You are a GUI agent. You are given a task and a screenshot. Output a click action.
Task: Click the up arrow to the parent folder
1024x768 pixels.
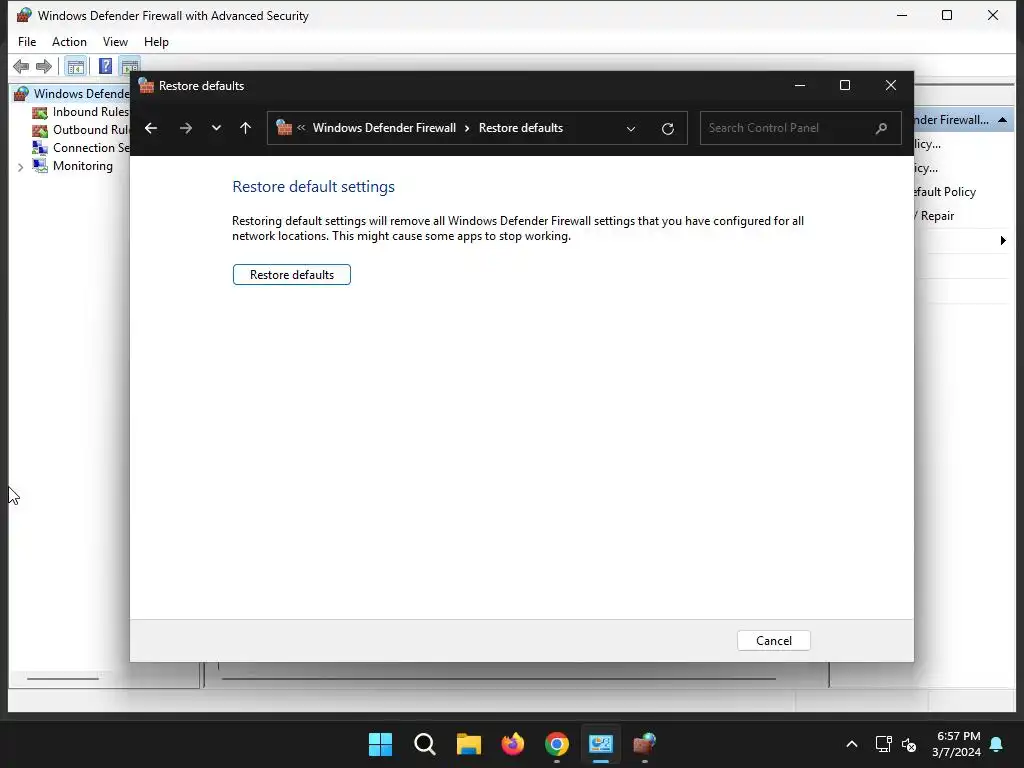(x=246, y=128)
